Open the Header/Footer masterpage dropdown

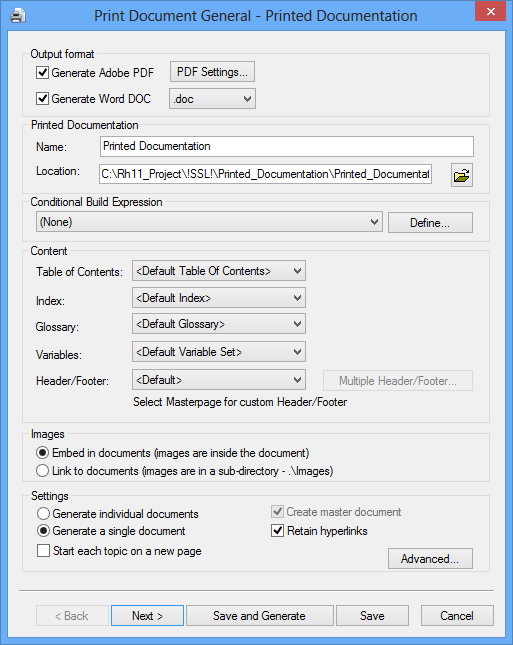click(219, 380)
